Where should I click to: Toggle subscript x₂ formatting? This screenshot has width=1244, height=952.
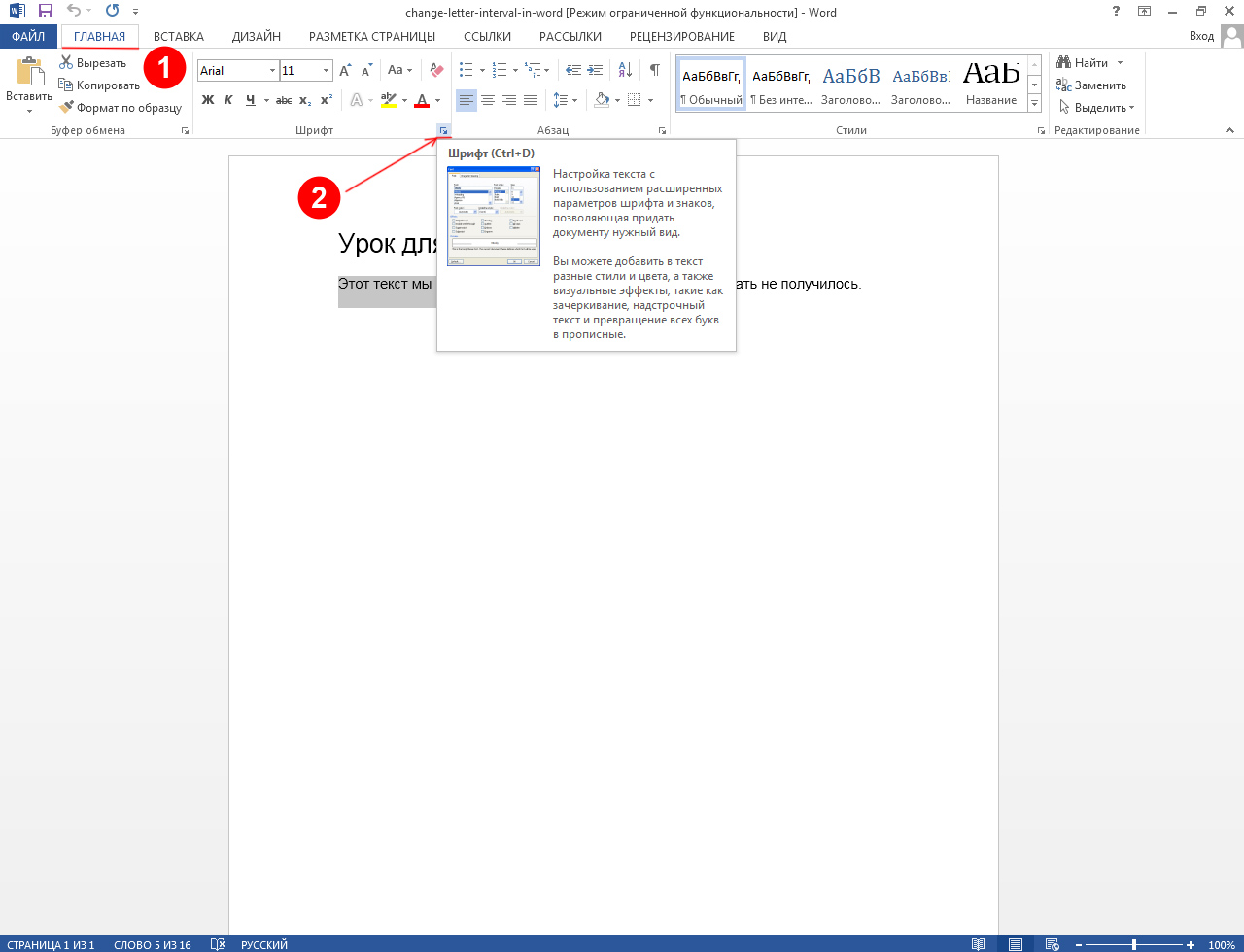305,100
